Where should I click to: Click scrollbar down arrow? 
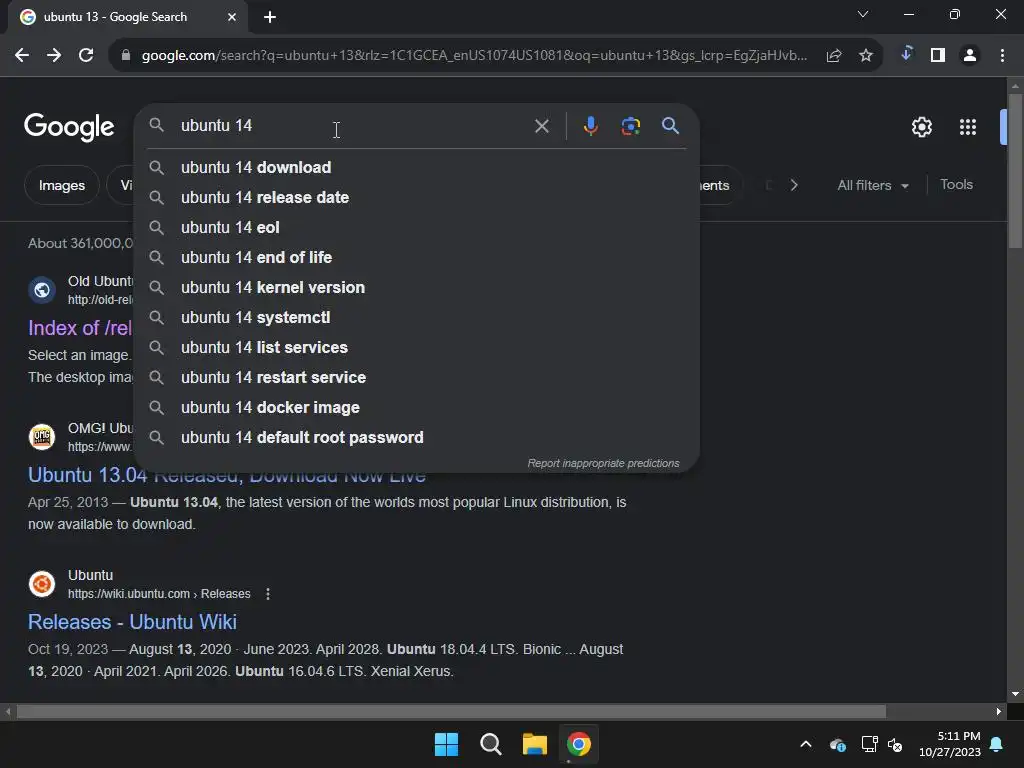(x=1015, y=694)
